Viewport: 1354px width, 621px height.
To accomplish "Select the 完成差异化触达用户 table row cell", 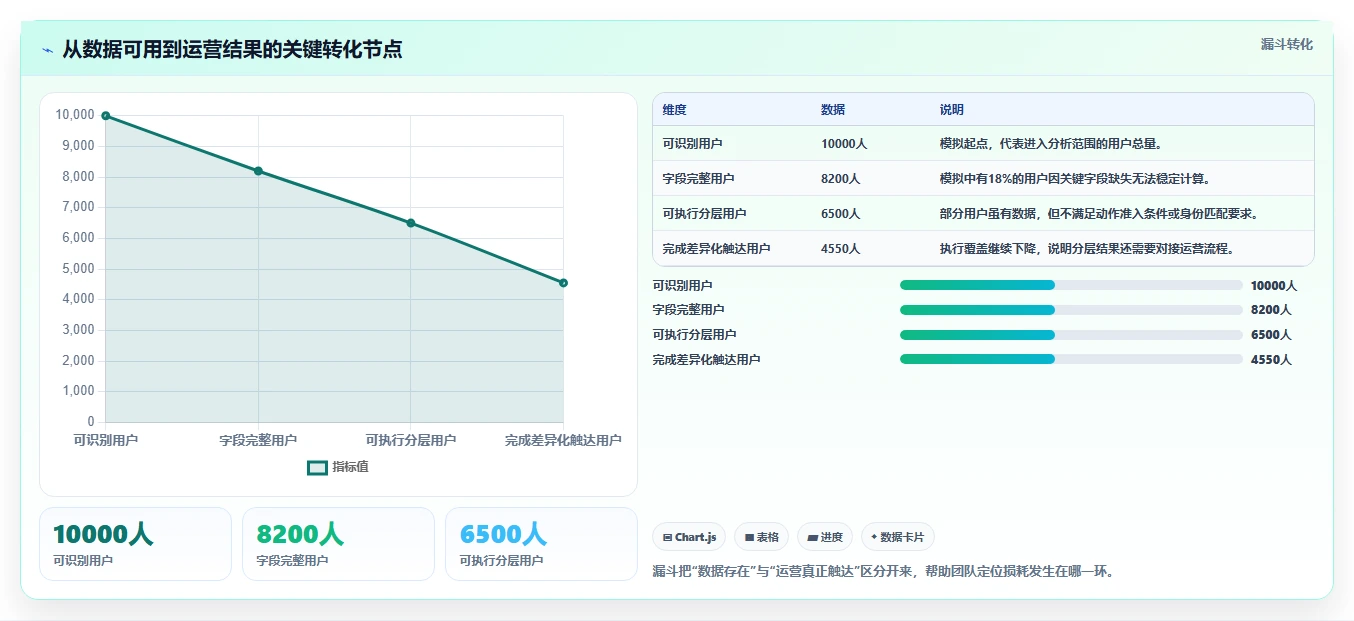I will click(x=732, y=249).
